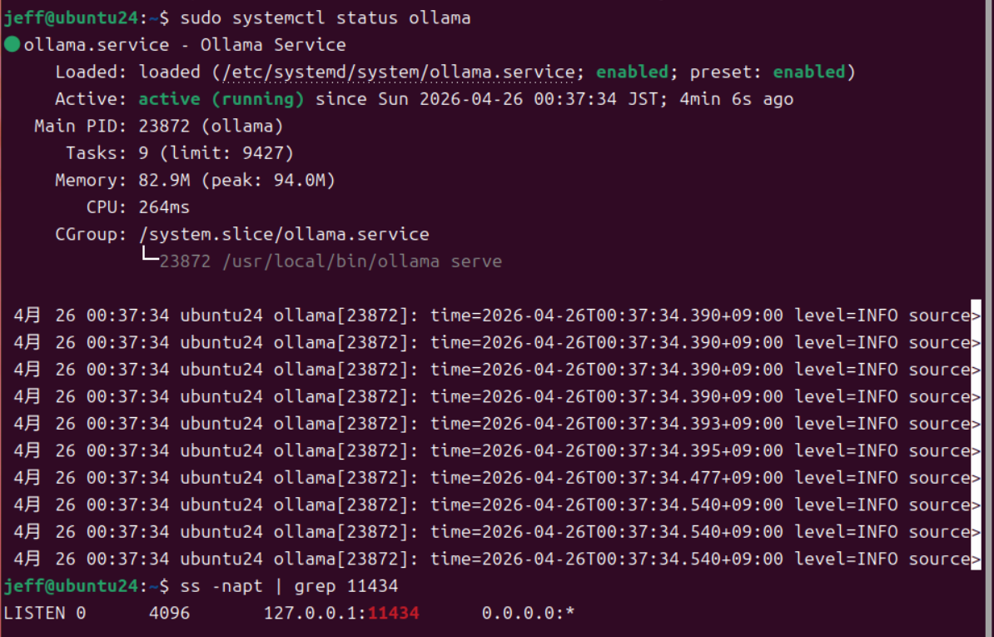
Task: Click the /system.slice/ollama.service CGroup path
Action: tap(284, 234)
